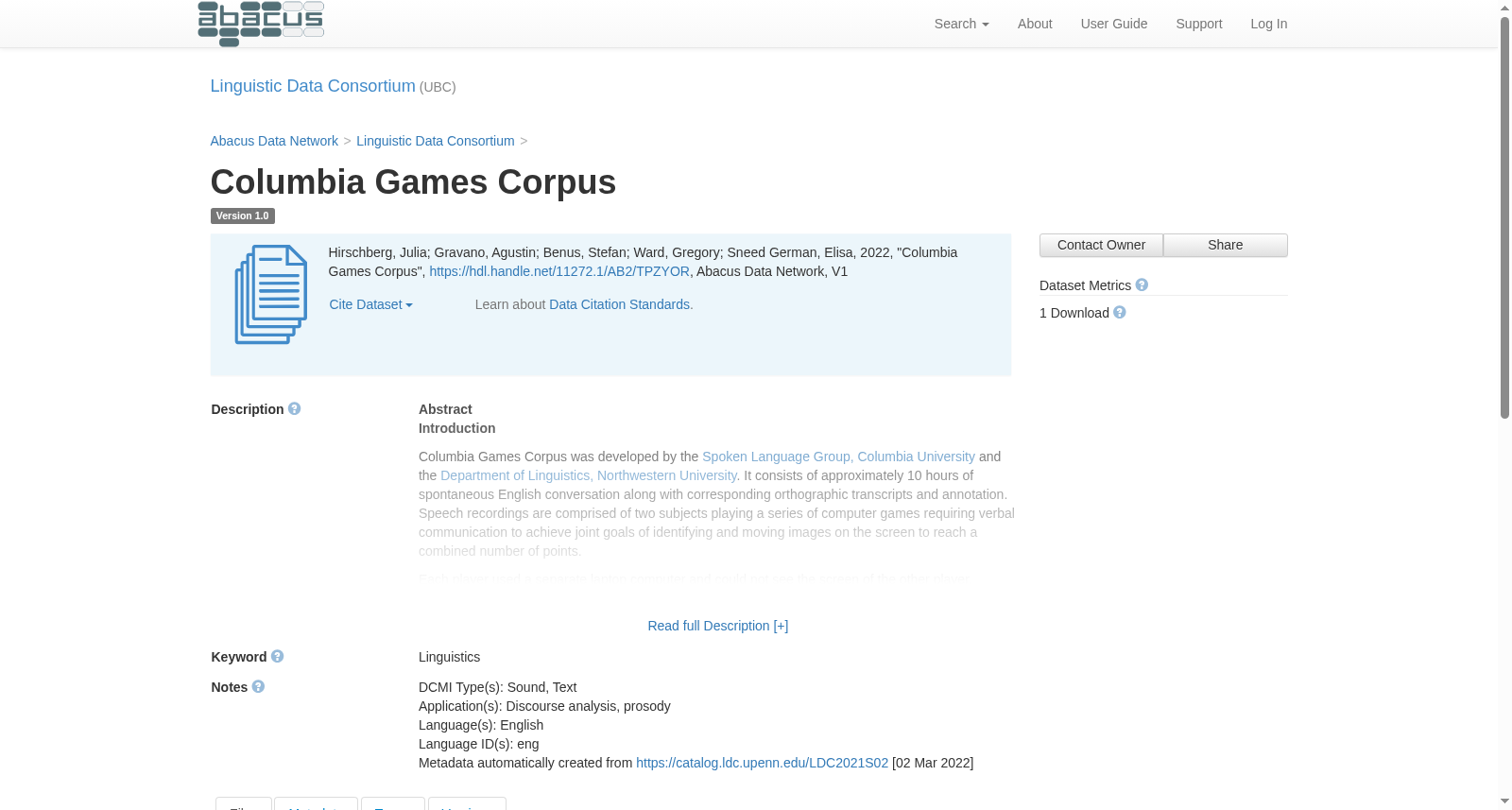Open Spoken Language Group, Columbia University link

838,457
